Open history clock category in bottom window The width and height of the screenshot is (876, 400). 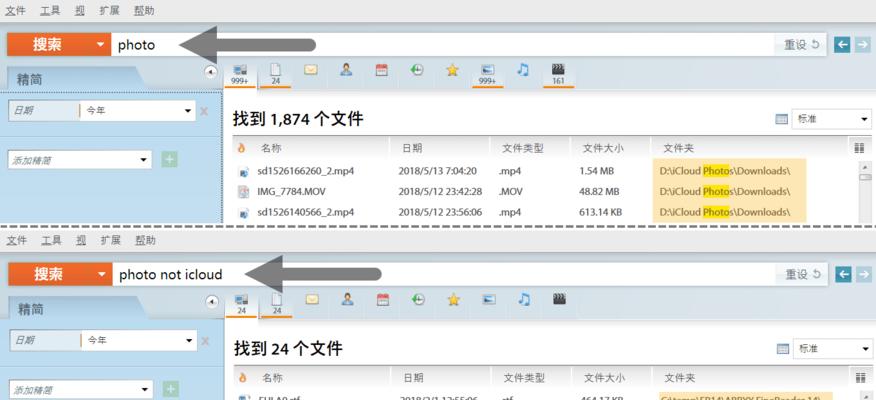[418, 300]
